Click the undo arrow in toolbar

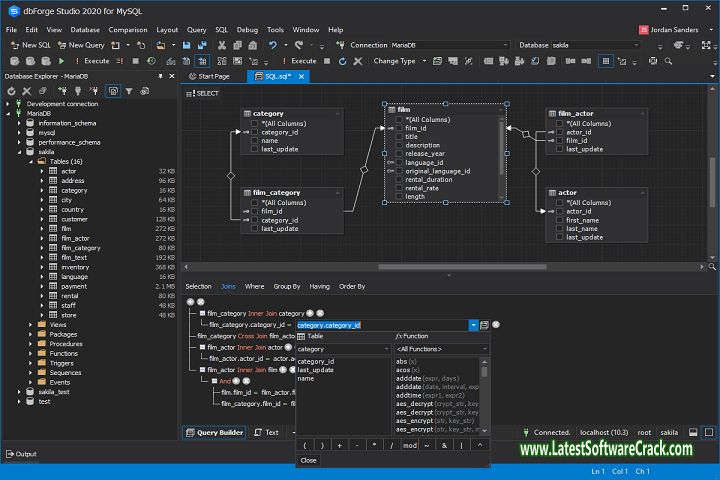coord(273,45)
